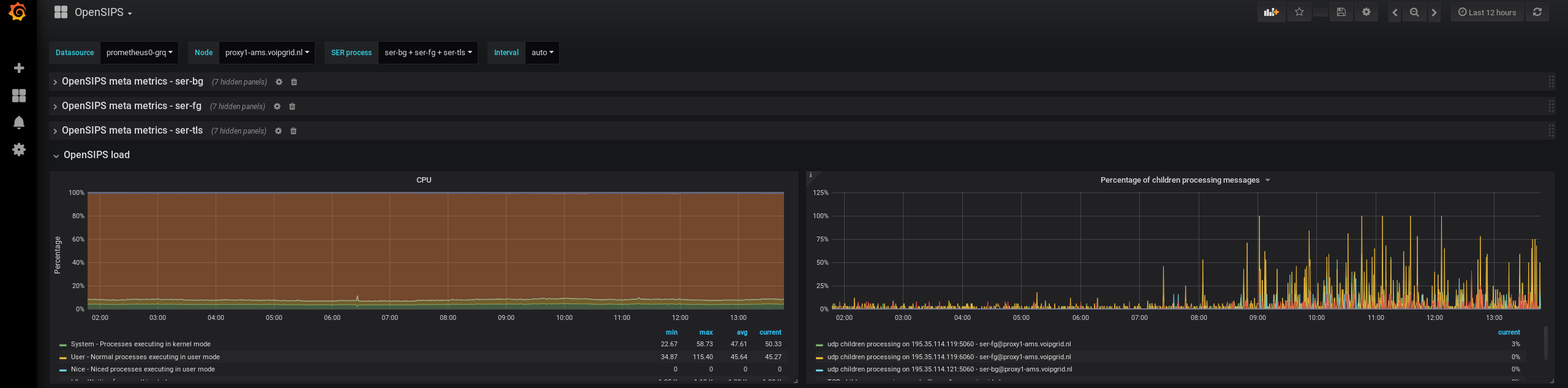This screenshot has height=388, width=1568.
Task: Zoom out the time range
Action: (1414, 12)
